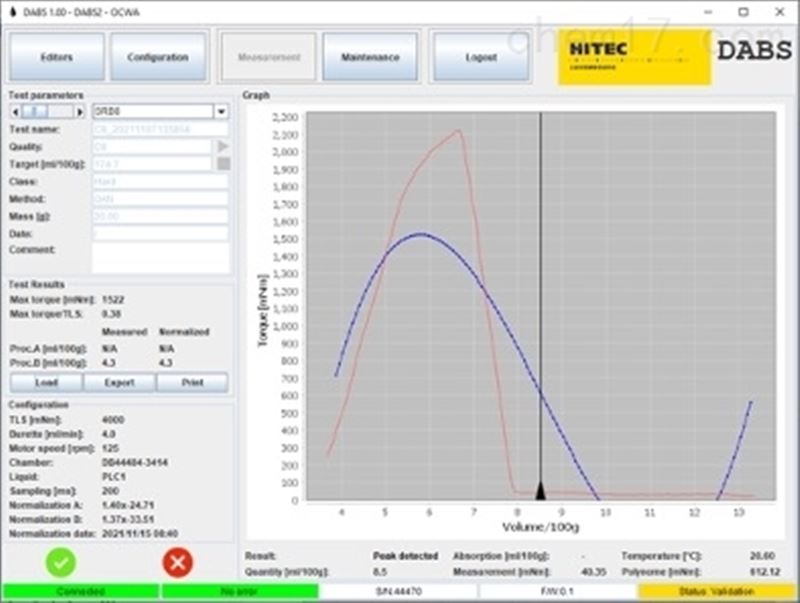Image resolution: width=800 pixels, height=603 pixels.
Task: Open the Maintenance section
Action: click(370, 57)
